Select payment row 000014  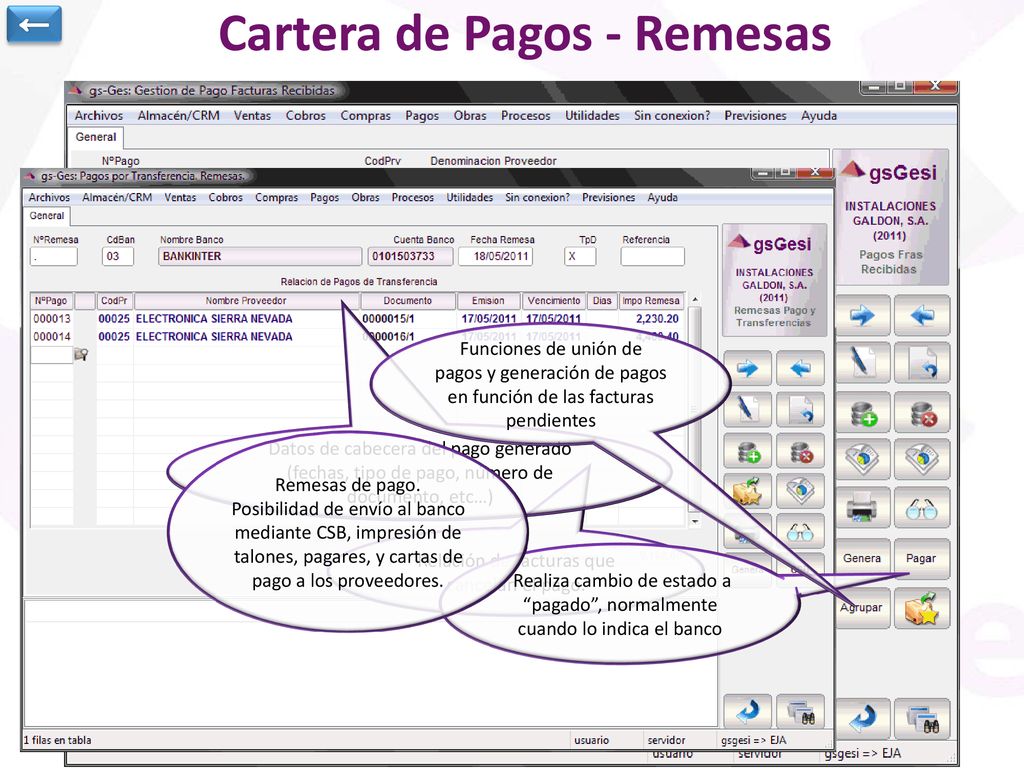coord(357,336)
